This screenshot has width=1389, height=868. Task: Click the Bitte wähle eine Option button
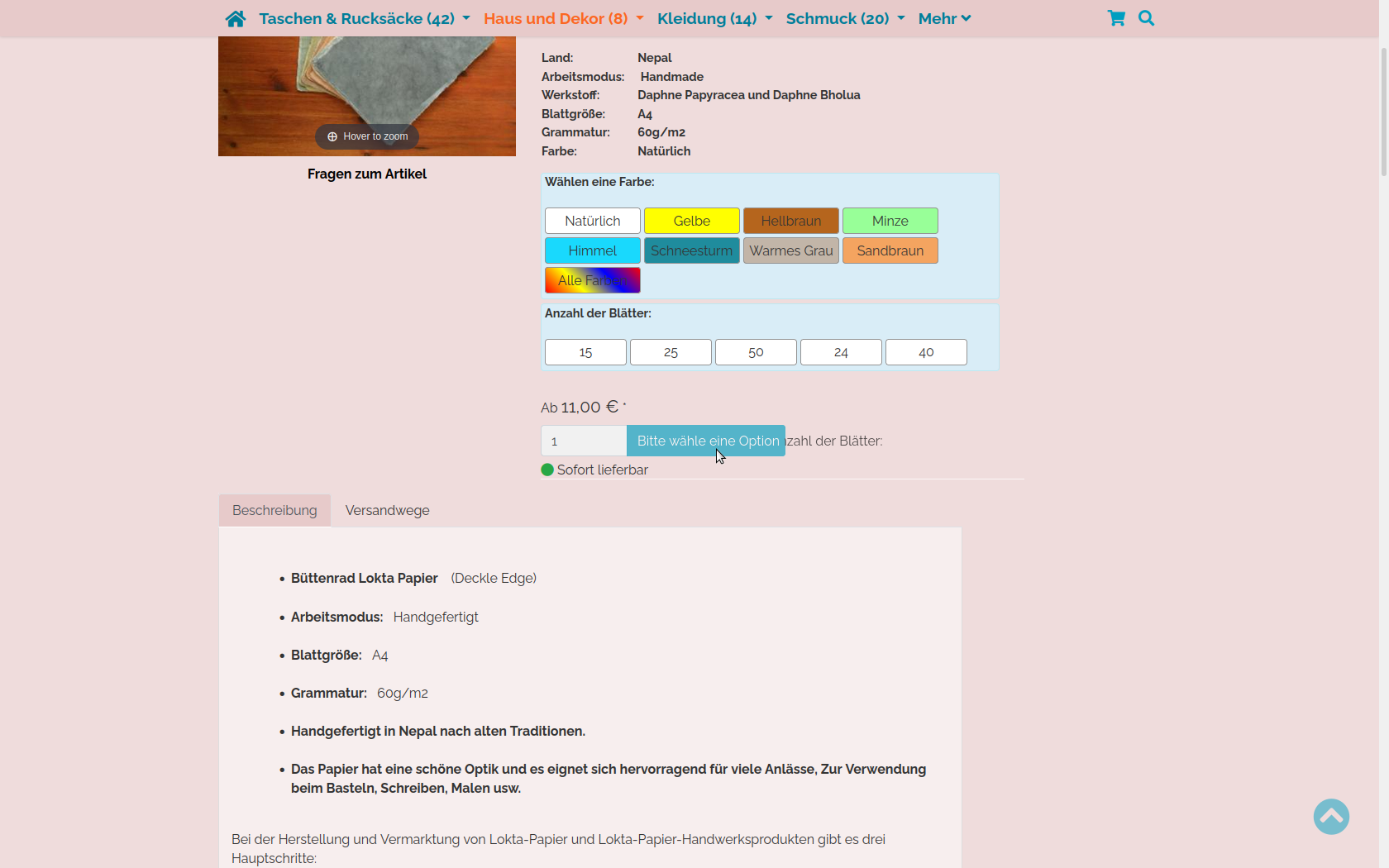click(706, 441)
